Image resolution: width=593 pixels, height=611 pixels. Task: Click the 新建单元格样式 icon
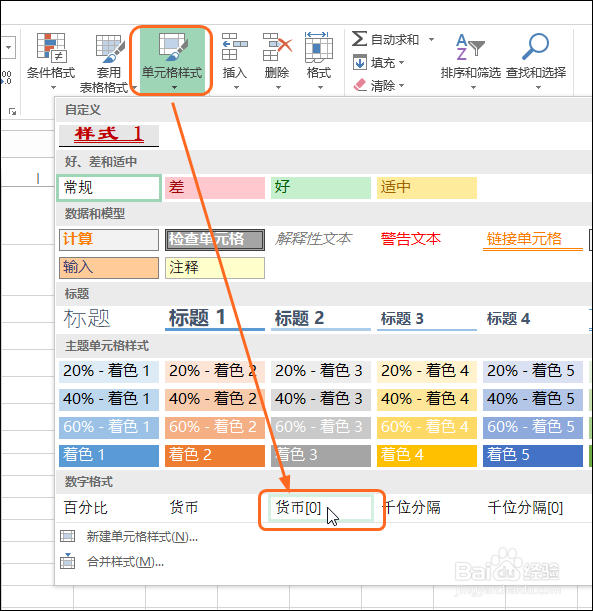[x=67, y=536]
